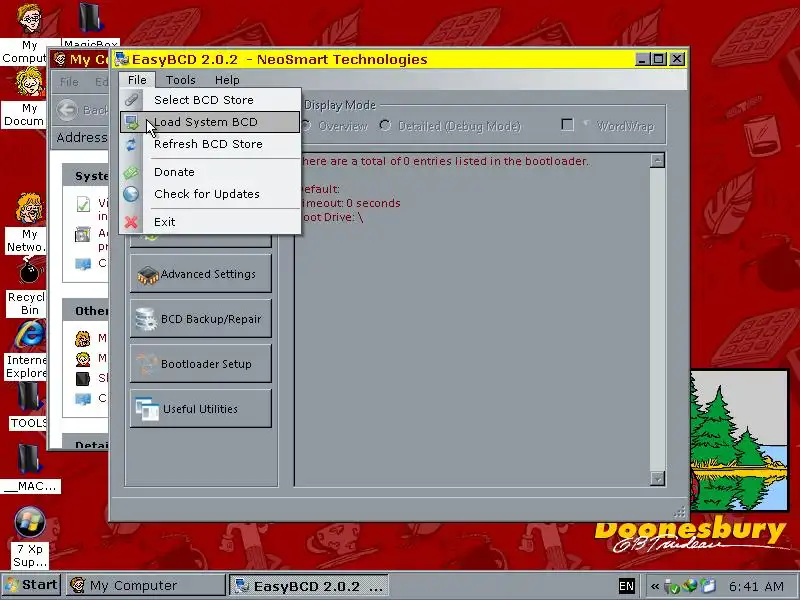Click the monitor icon under System Tasks
This screenshot has width=800, height=600.
[83, 264]
